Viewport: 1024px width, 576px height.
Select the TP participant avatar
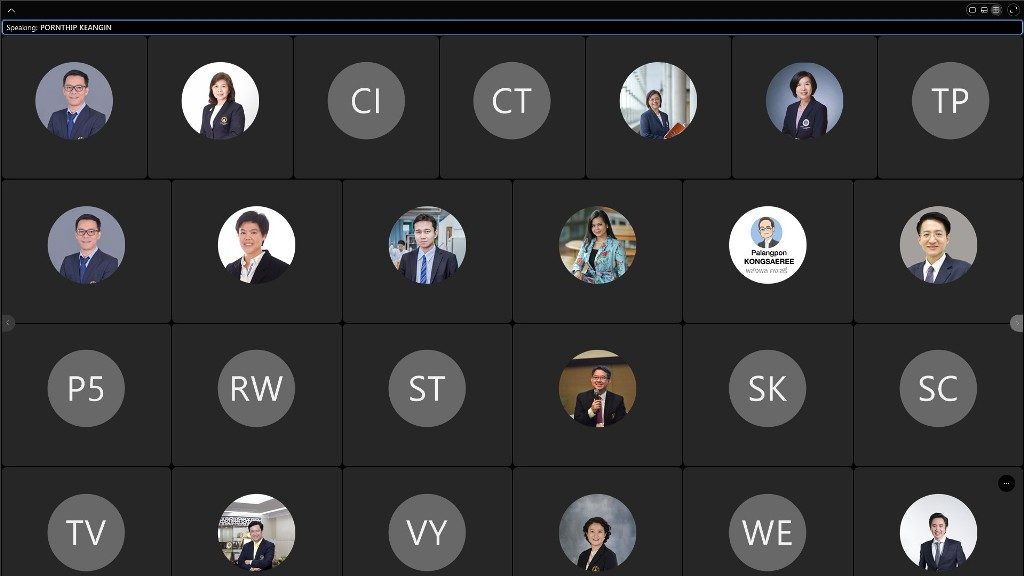click(x=950, y=101)
